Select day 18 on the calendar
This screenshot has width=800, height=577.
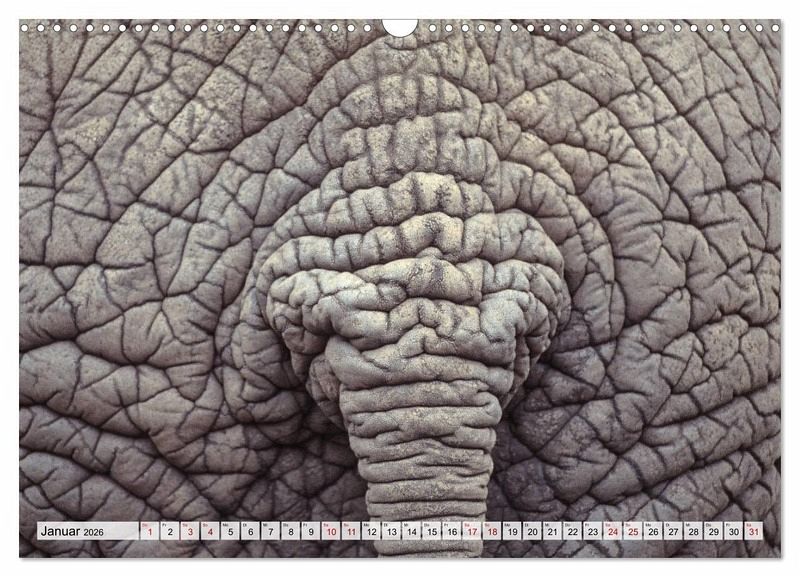(492, 532)
